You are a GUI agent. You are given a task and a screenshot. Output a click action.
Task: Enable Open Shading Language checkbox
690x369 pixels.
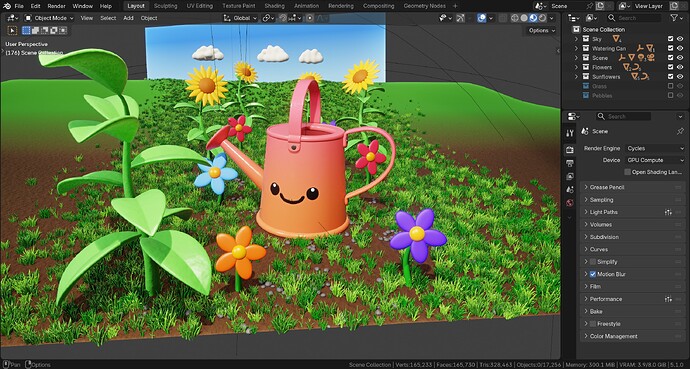[628, 172]
